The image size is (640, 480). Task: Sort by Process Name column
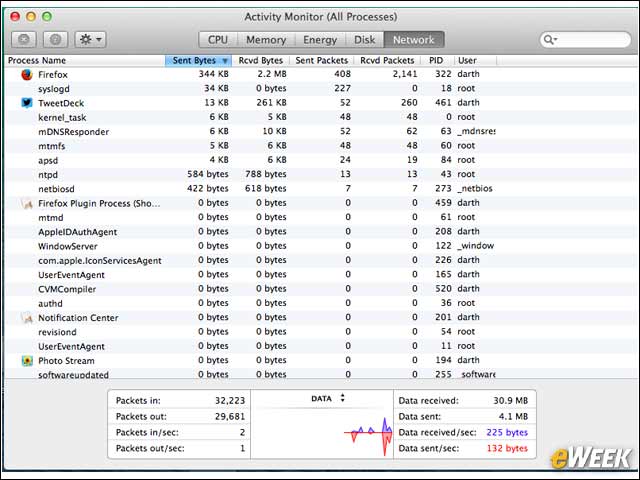tap(85, 60)
